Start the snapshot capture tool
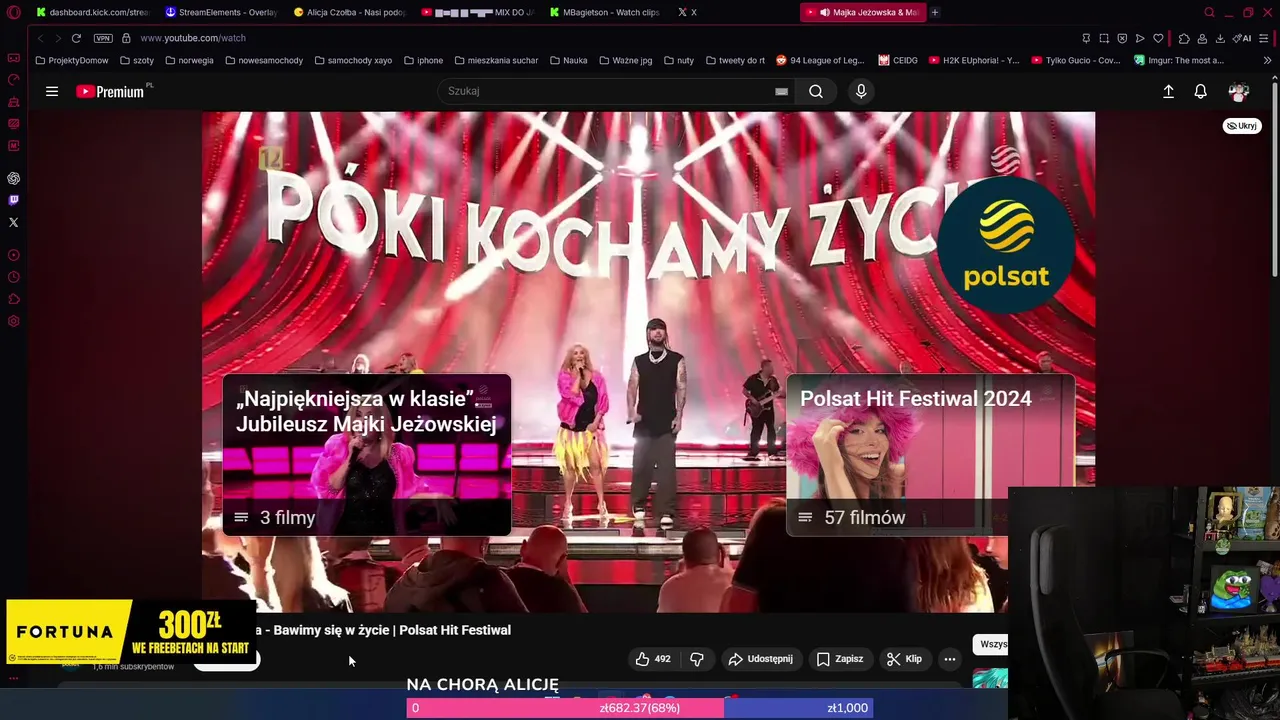1280x720 pixels. point(1104,38)
